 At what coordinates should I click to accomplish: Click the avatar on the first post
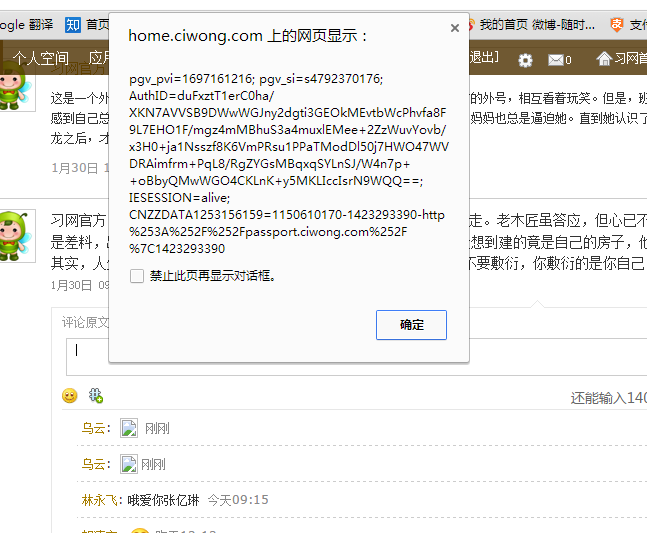(16, 88)
